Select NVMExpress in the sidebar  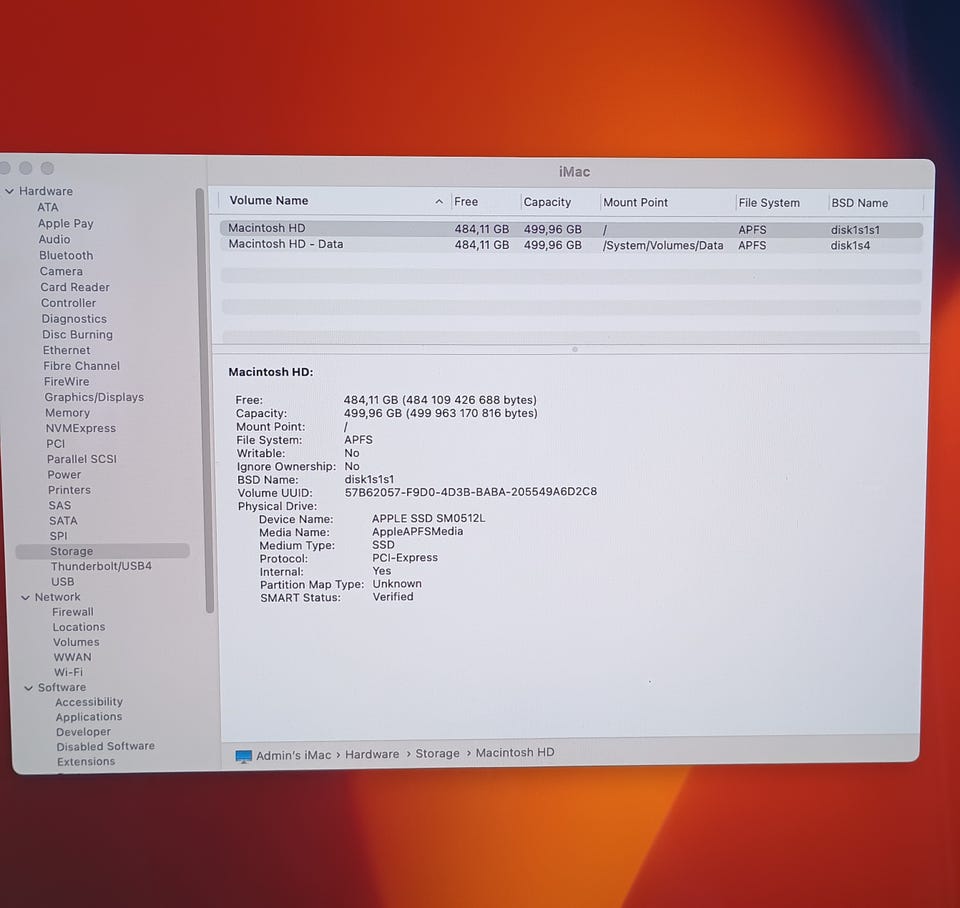pyautogui.click(x=80, y=428)
